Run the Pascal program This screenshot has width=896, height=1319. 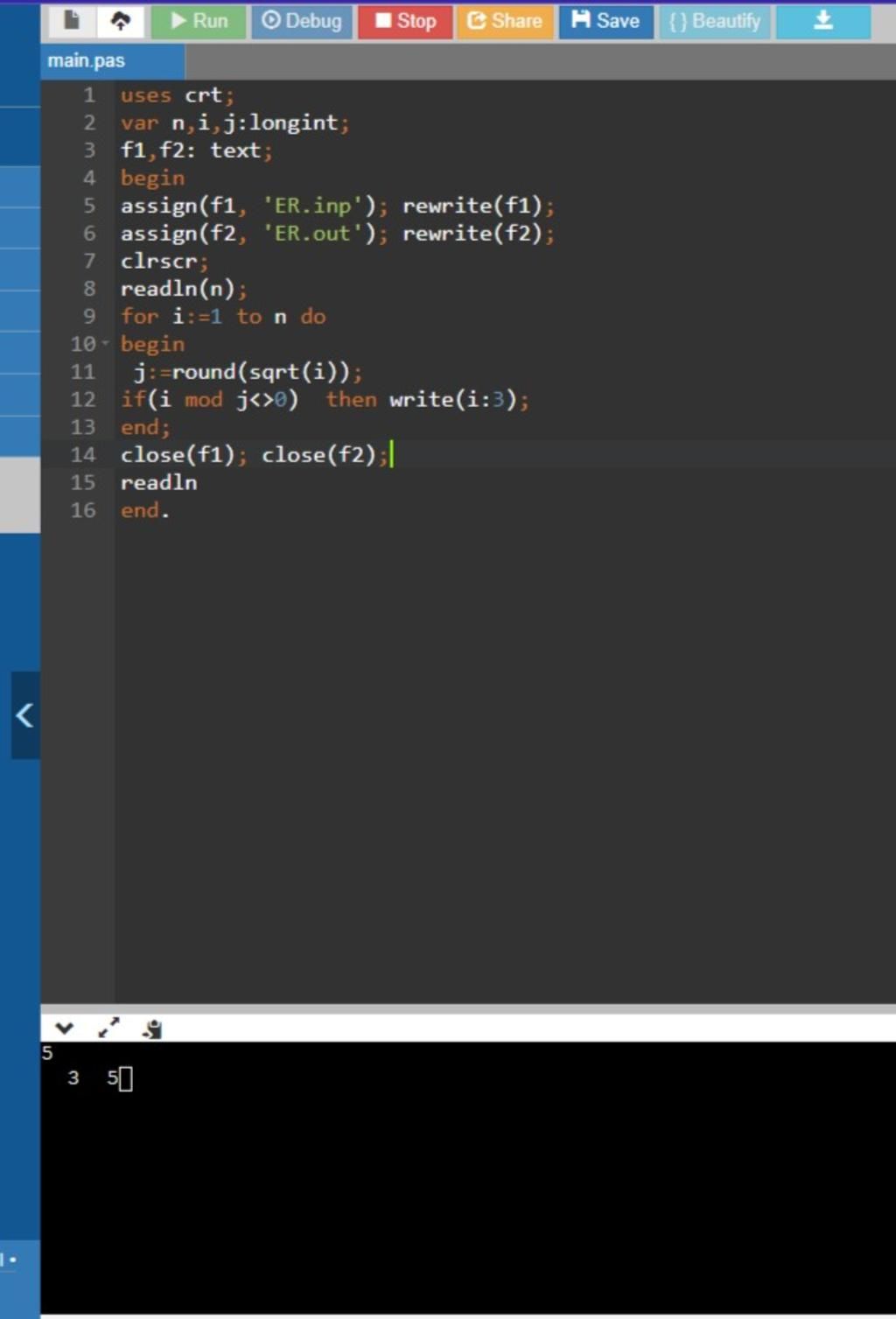point(199,21)
